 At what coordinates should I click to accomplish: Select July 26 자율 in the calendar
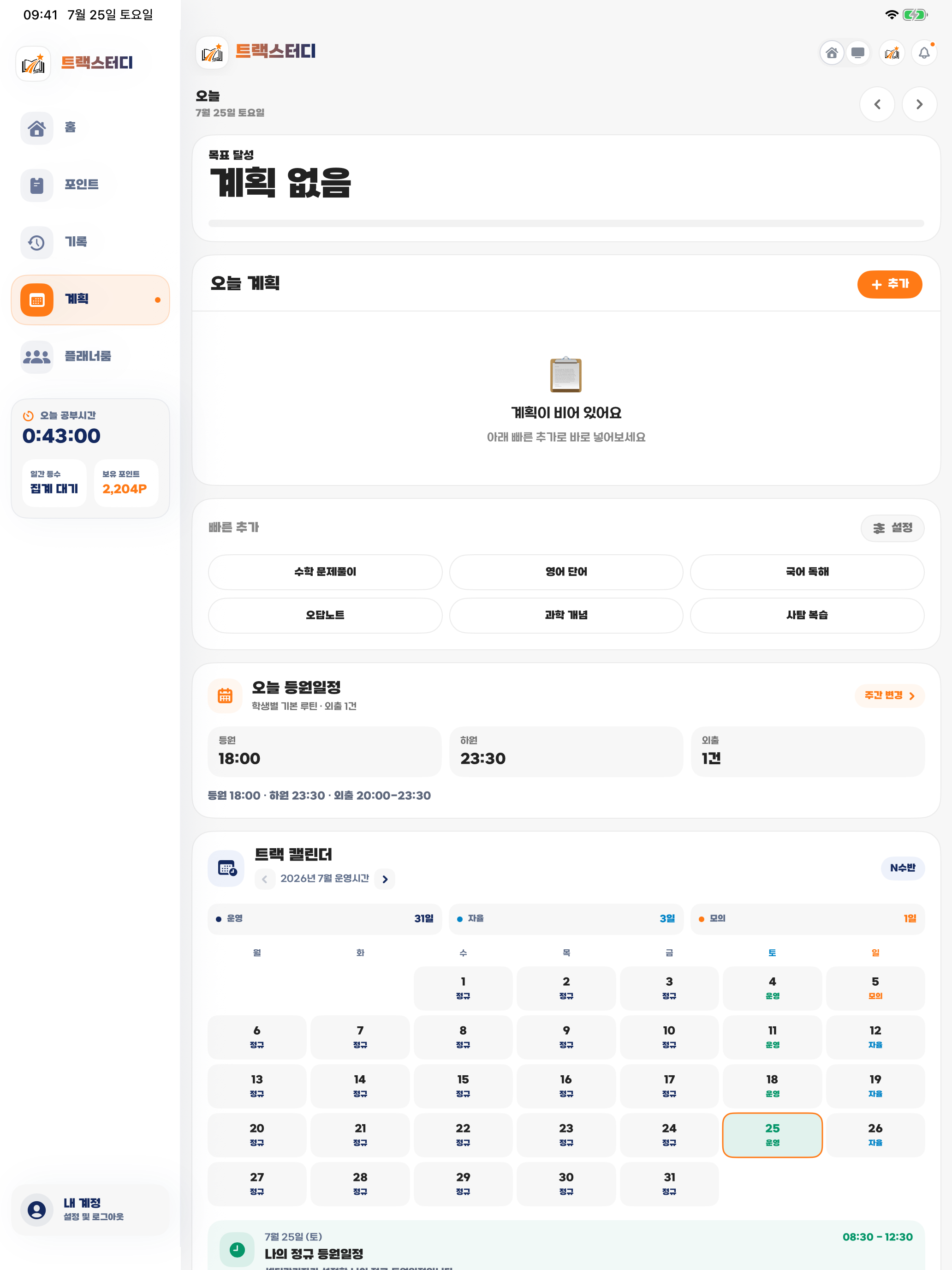875,1135
